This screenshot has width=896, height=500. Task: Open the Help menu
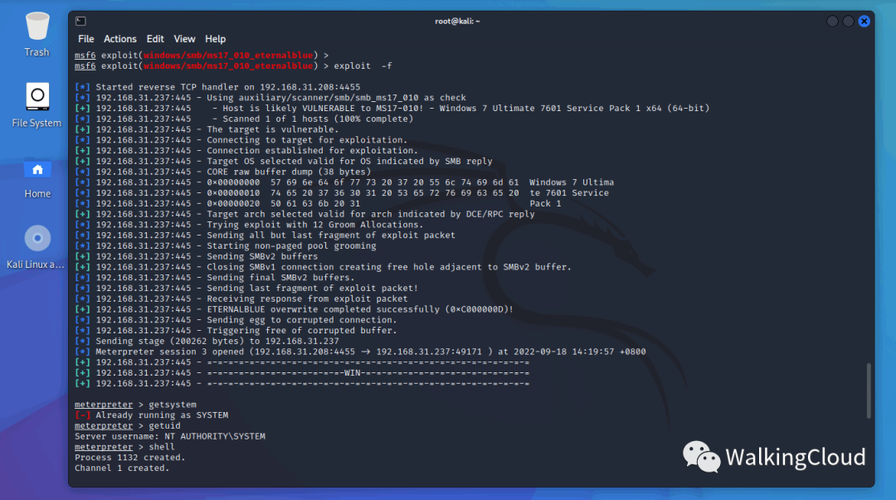point(215,39)
